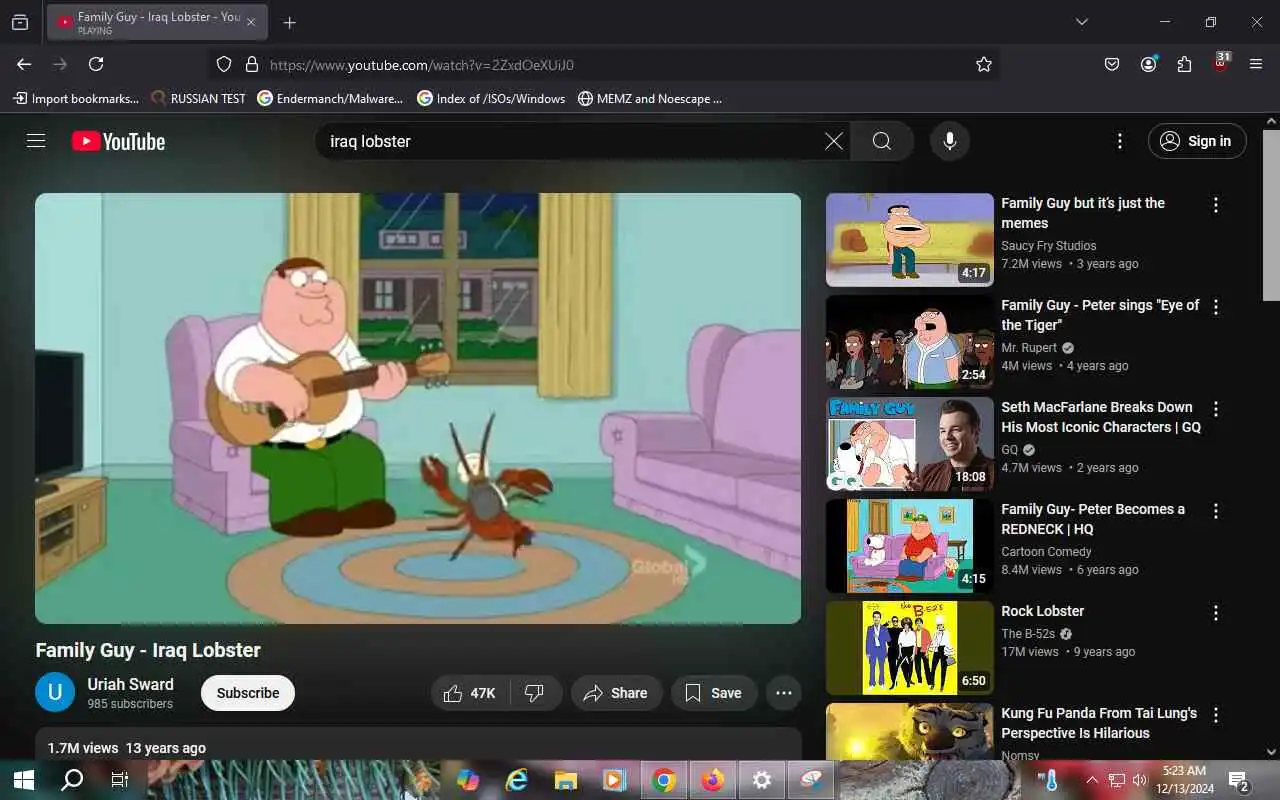1280x800 pixels.
Task: Open Firefox application menu
Action: point(1256,64)
